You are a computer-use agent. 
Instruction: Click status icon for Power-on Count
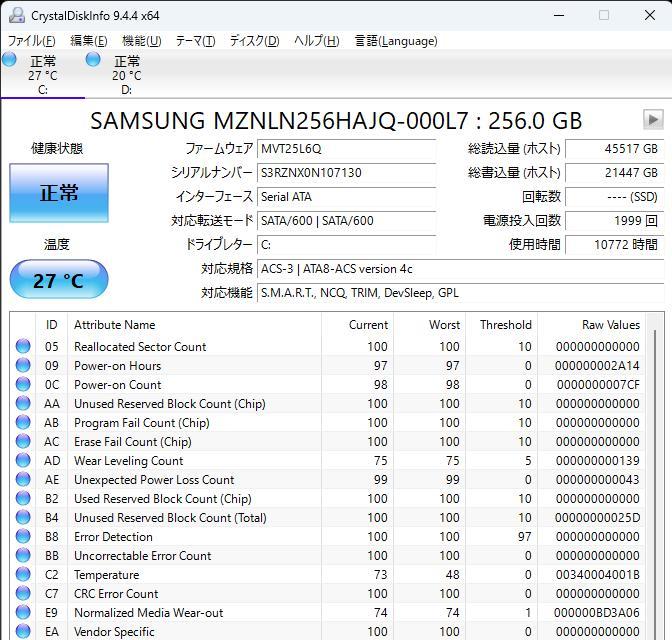23,385
